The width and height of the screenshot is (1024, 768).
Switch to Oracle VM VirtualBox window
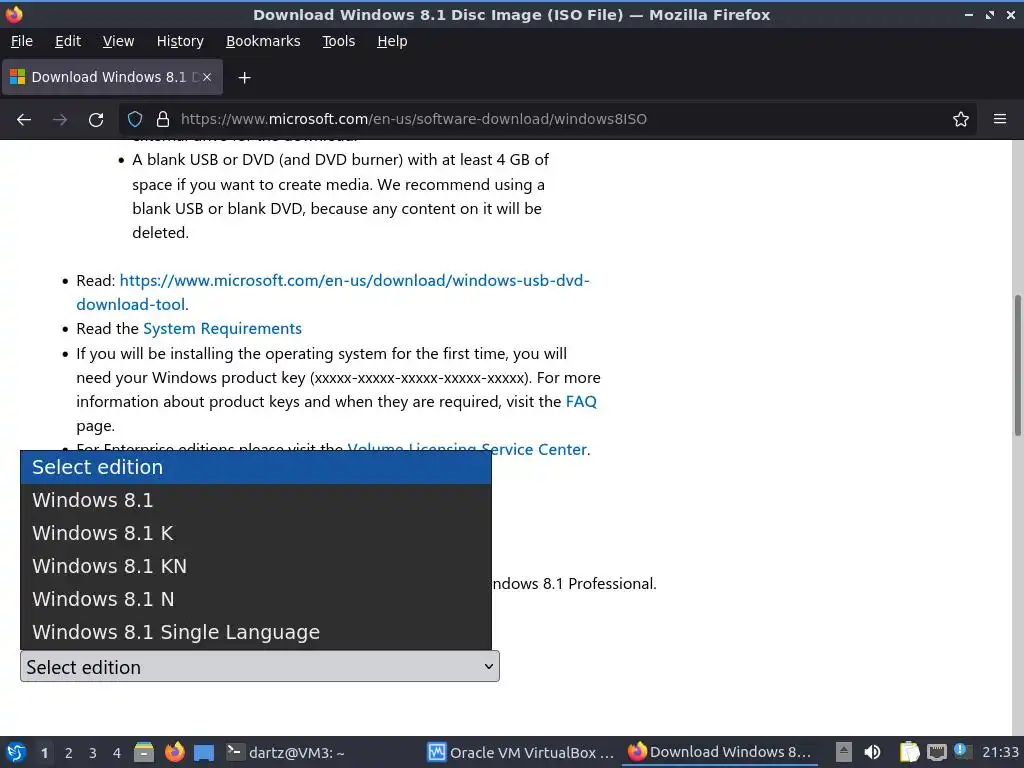pos(521,753)
